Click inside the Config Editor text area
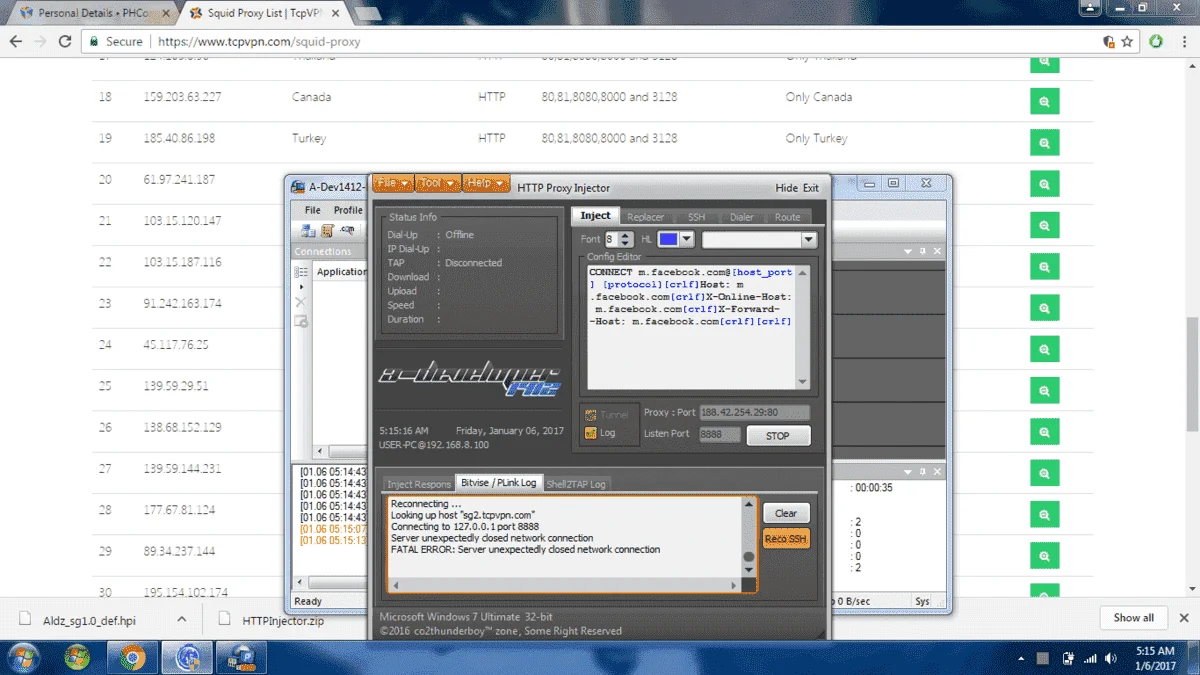 (x=690, y=327)
